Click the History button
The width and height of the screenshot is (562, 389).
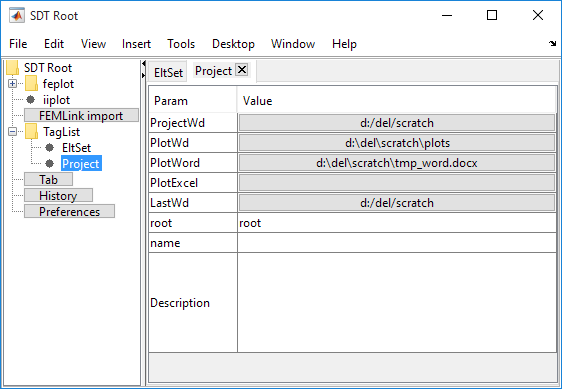(x=58, y=195)
